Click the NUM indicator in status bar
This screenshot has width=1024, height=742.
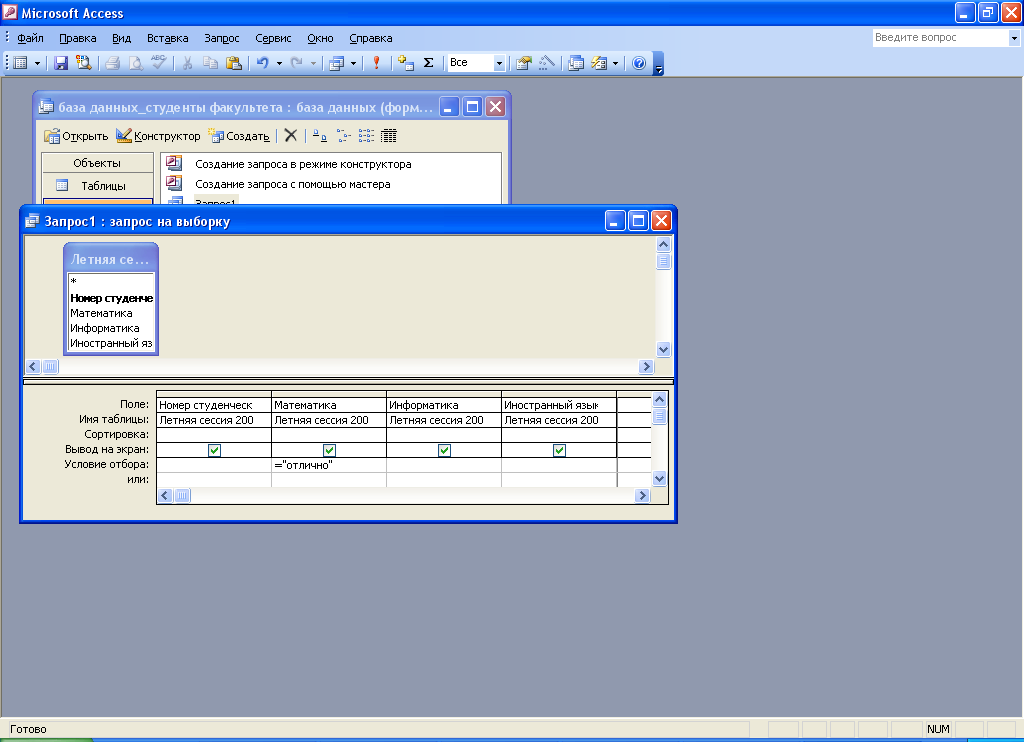pyautogui.click(x=938, y=729)
